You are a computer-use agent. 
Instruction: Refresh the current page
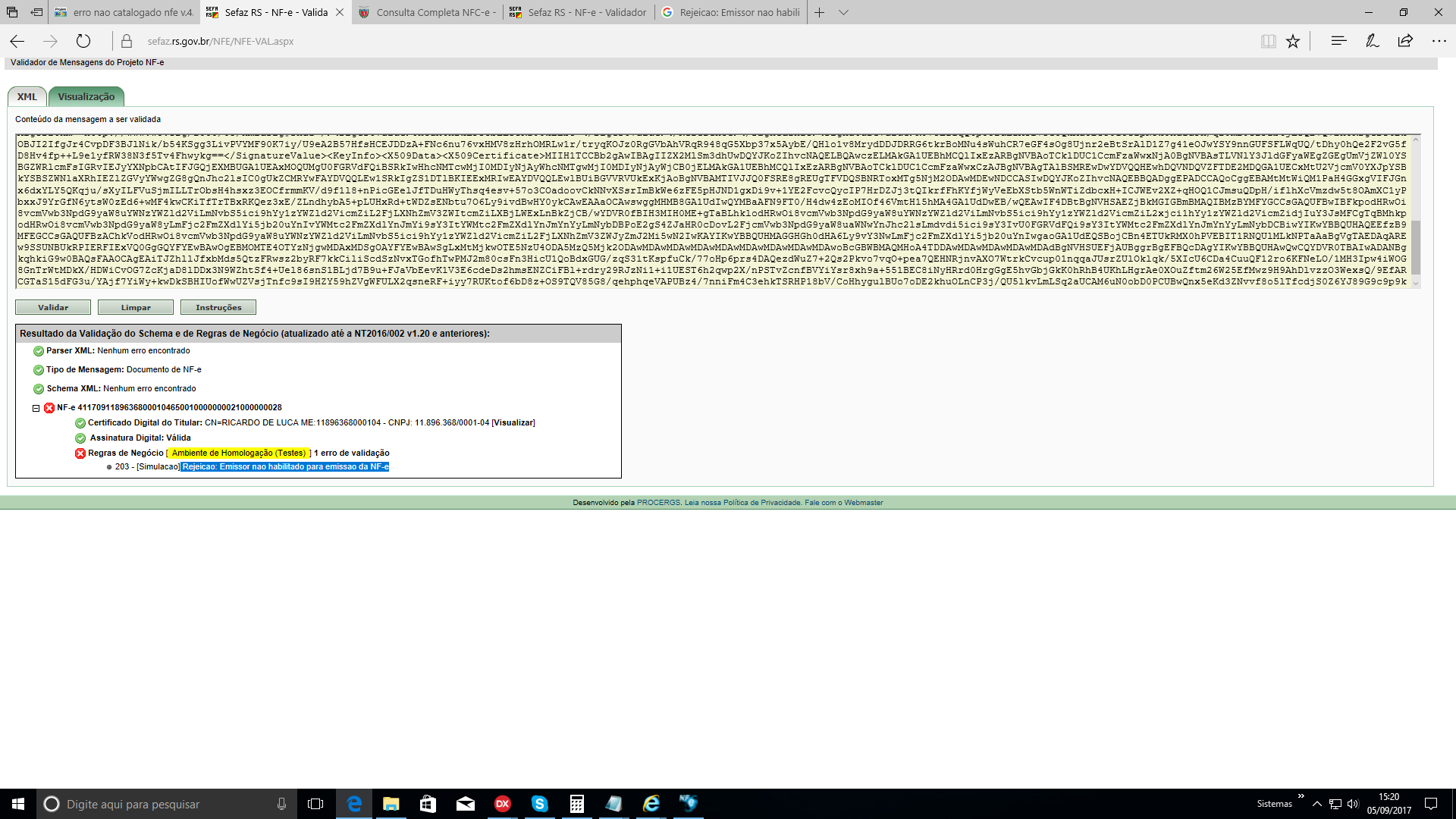point(83,41)
